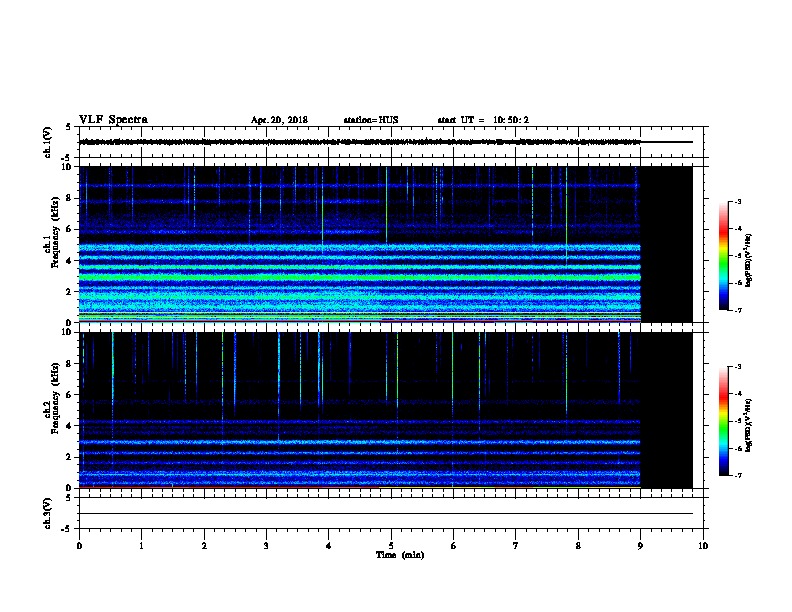Image resolution: width=792 pixels, height=612 pixels.
Task: Click time axis tick label "5"
Action: (x=391, y=546)
